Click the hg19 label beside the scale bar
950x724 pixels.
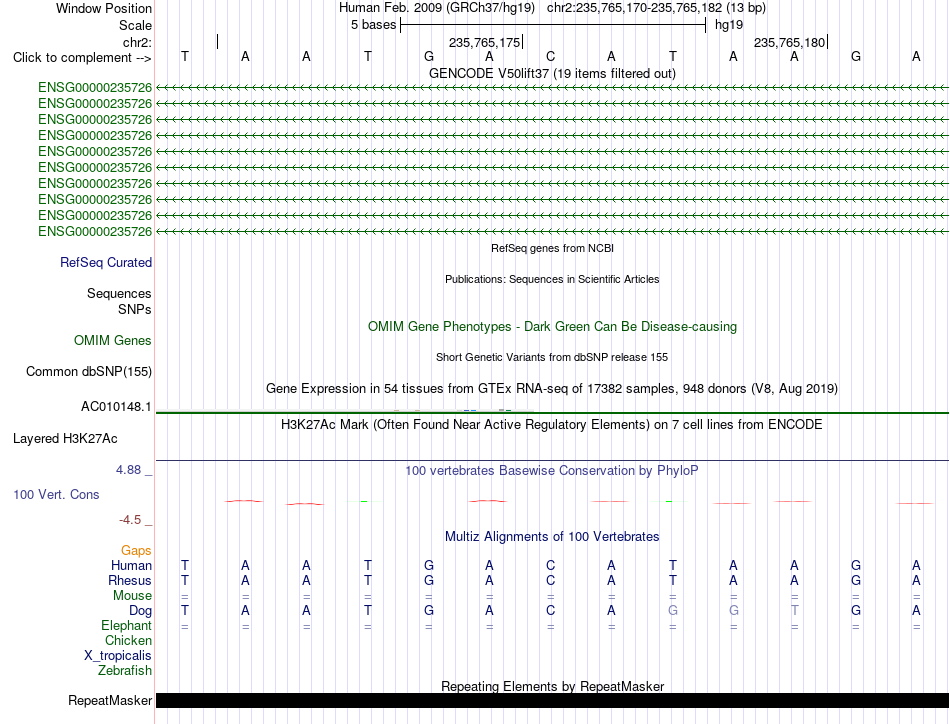729,25
